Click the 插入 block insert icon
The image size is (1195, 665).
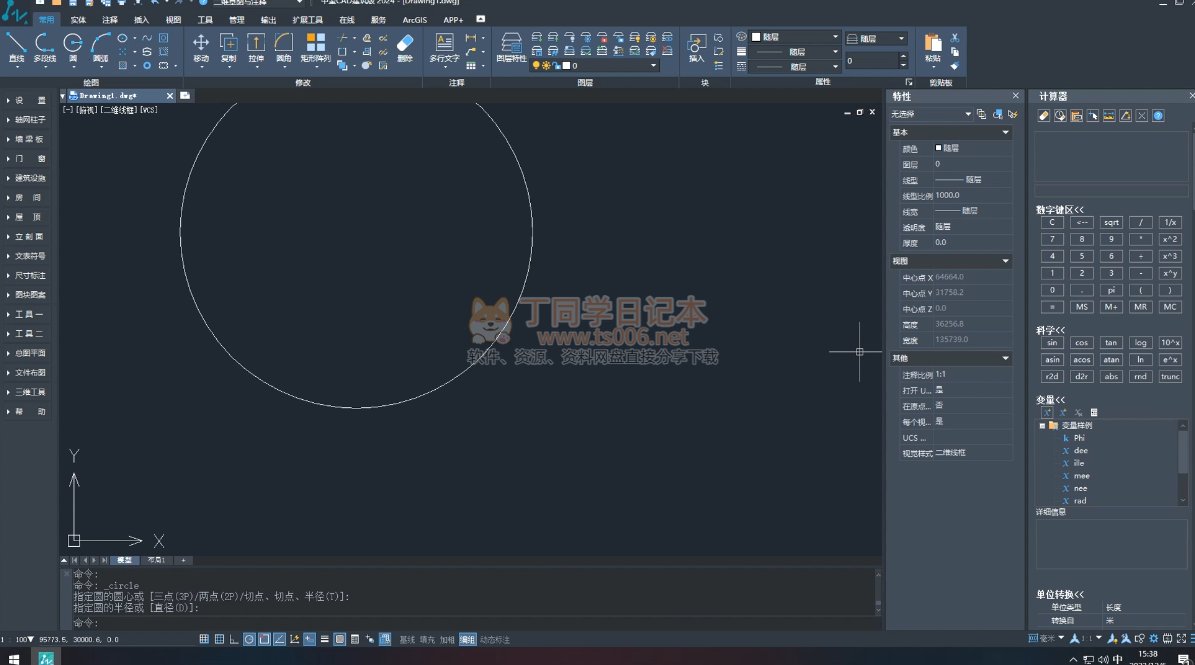(697, 46)
